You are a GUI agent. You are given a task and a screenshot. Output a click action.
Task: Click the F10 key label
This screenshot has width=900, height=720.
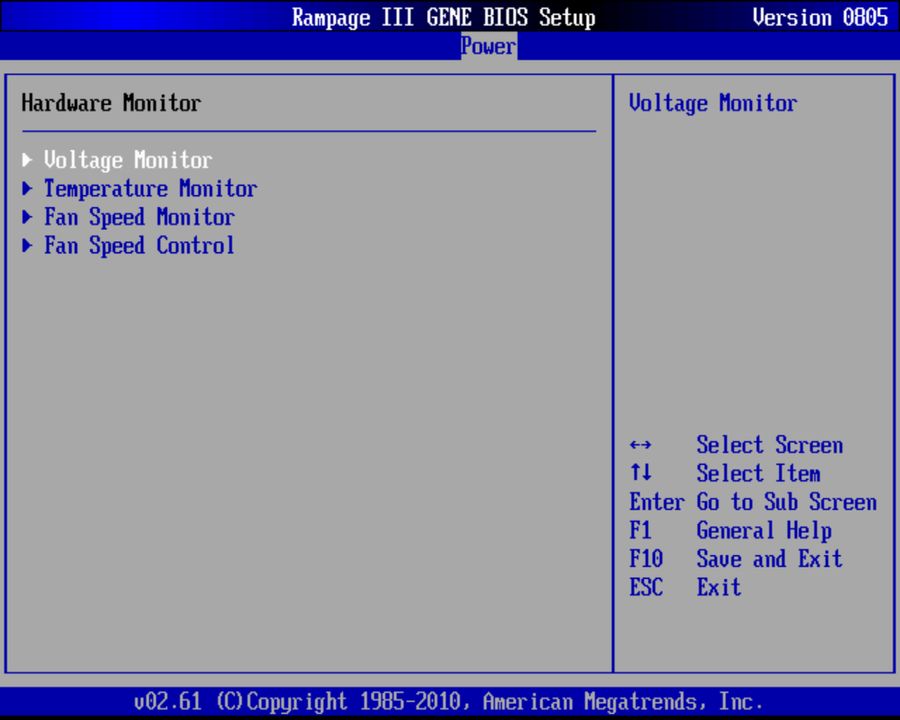click(x=646, y=559)
